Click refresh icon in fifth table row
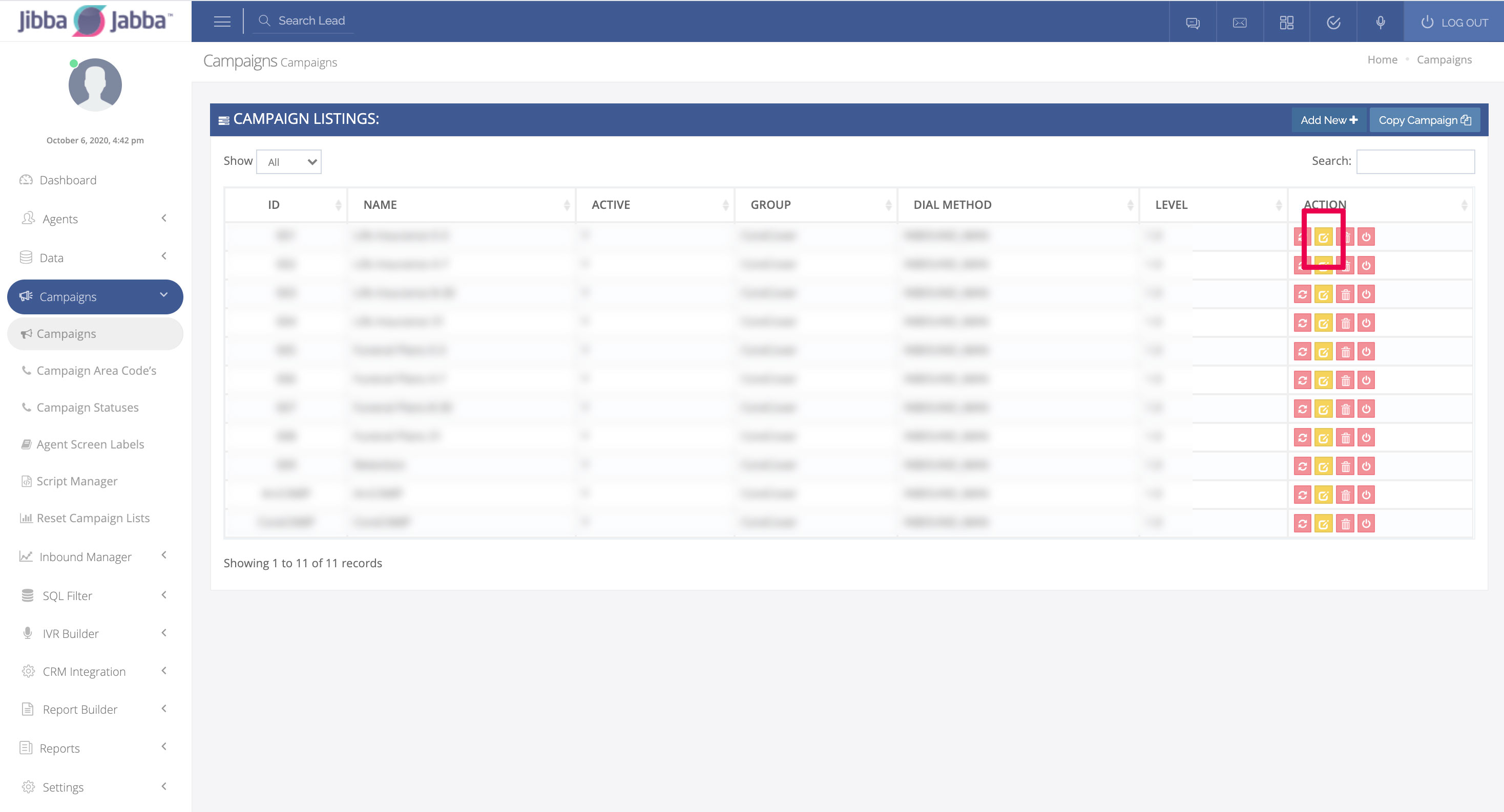 (1303, 352)
